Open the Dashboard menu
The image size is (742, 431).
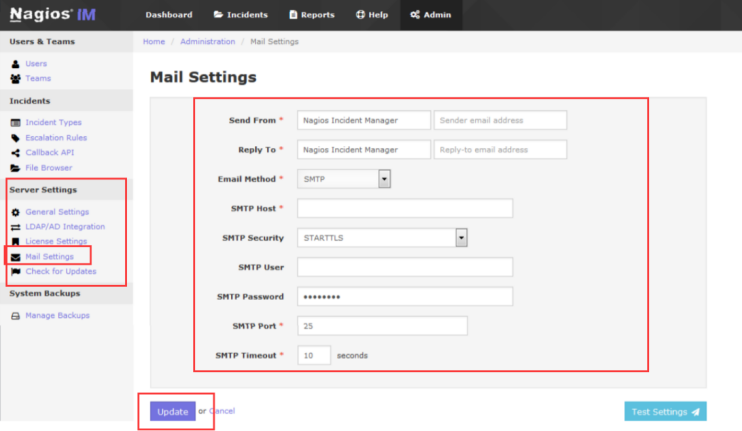click(169, 15)
